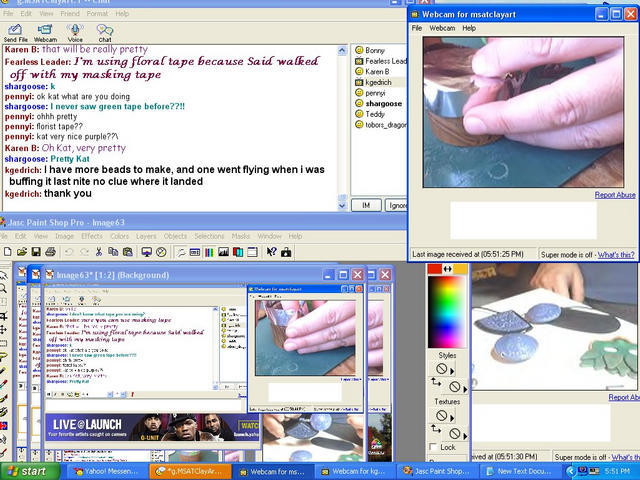Start Webcam from the chat toolbar
The height and width of the screenshot is (480, 640).
[45, 33]
